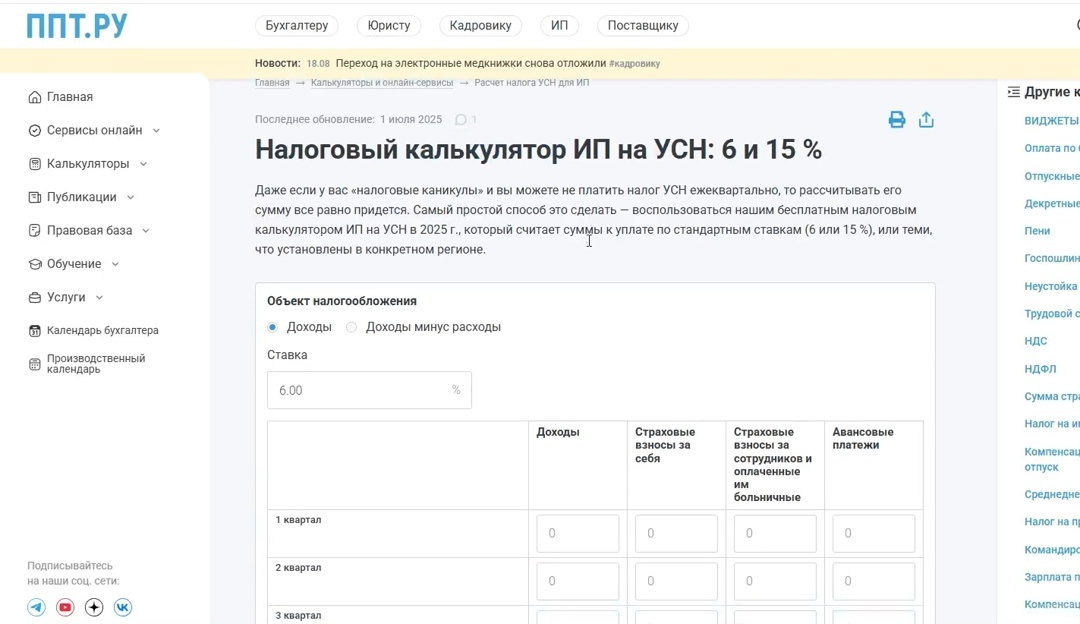Click the Услуги briefcase icon
Viewport: 1080px width, 624px height.
pos(34,298)
